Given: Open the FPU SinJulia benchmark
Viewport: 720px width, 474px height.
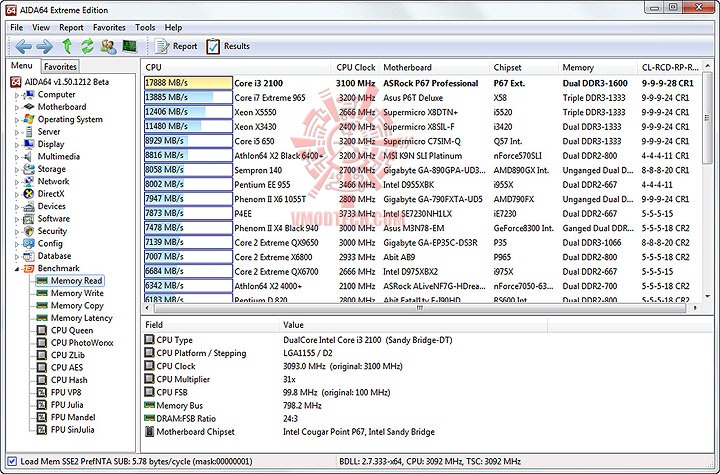Looking at the screenshot, I should 73,429.
